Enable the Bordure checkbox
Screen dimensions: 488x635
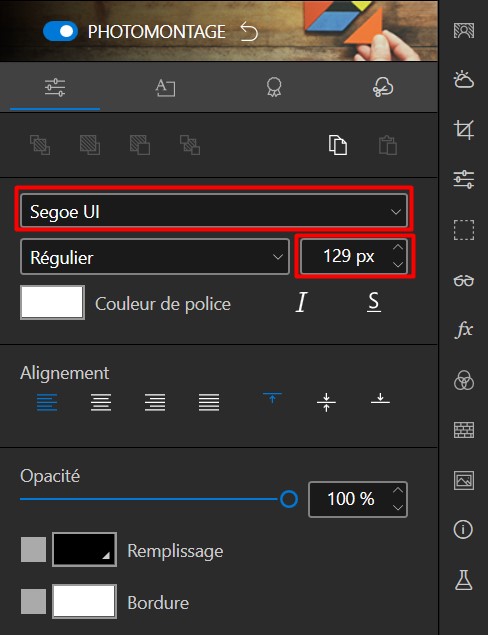(x=33, y=601)
